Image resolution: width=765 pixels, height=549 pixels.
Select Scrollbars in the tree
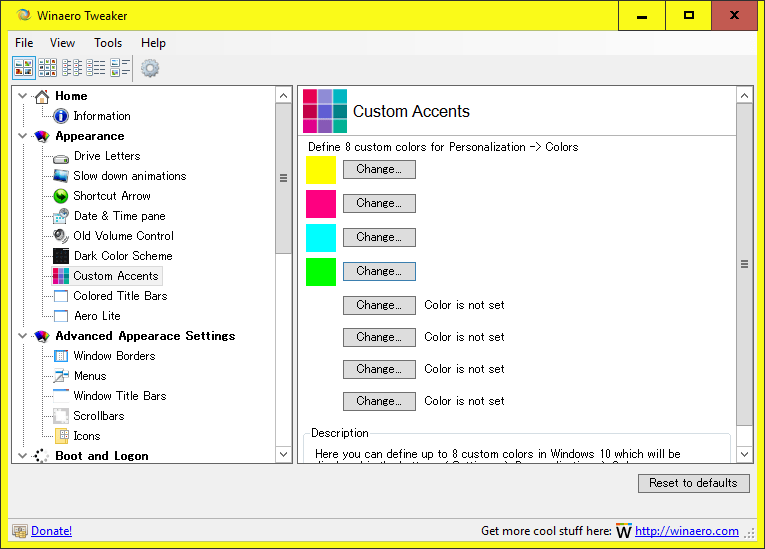99,416
